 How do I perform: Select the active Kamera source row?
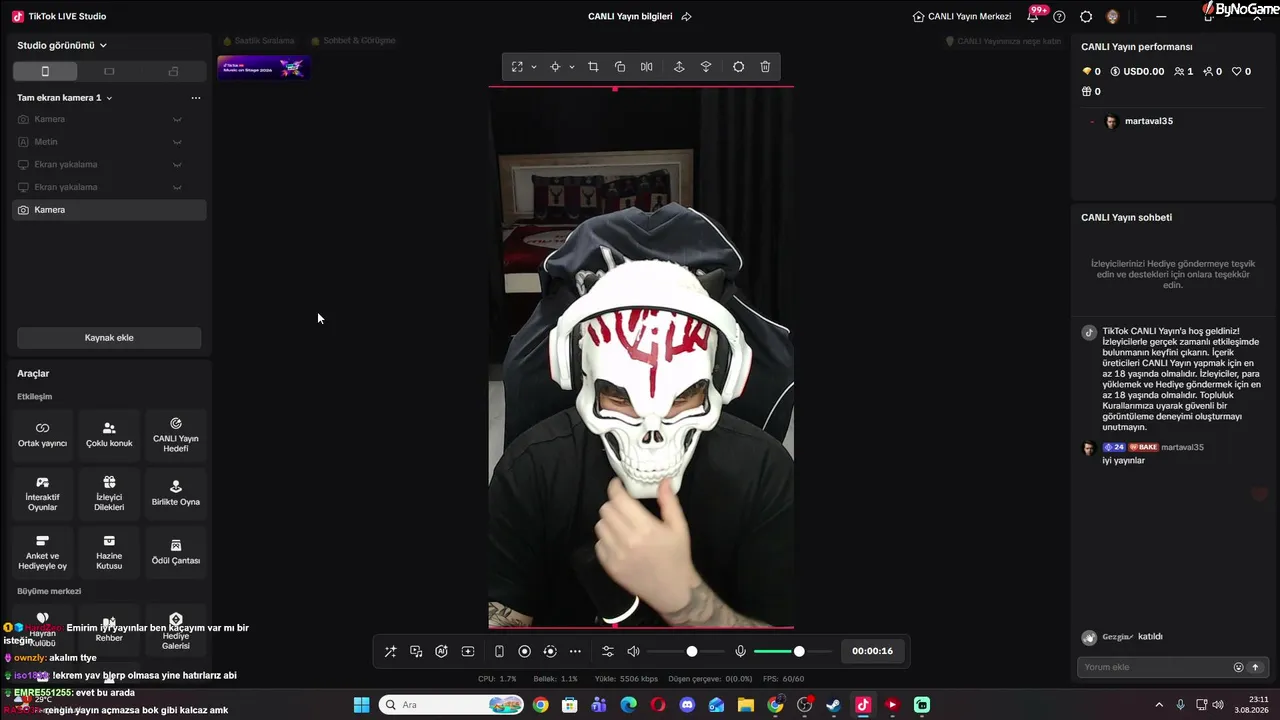[109, 210]
